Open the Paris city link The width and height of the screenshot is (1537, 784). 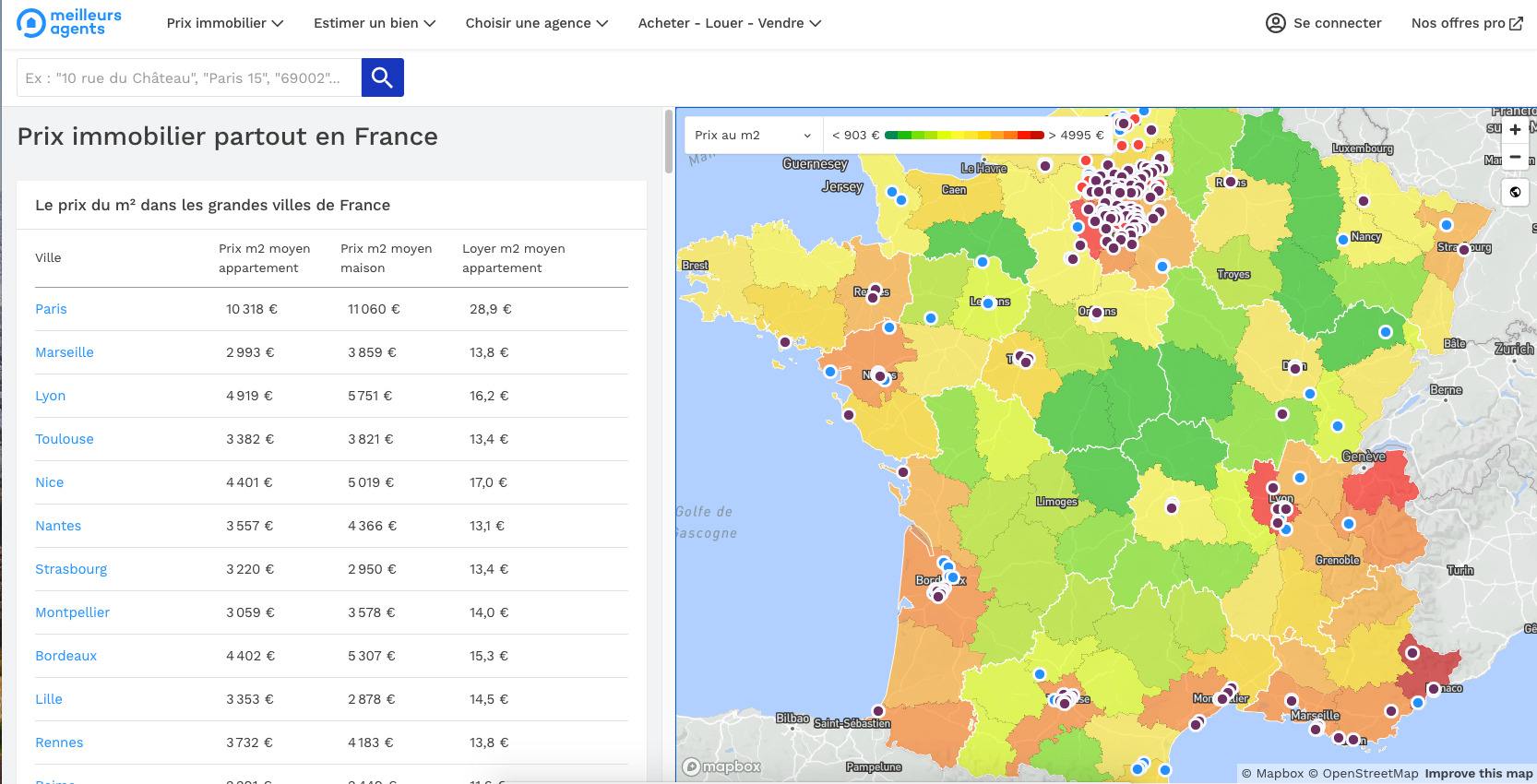click(51, 309)
